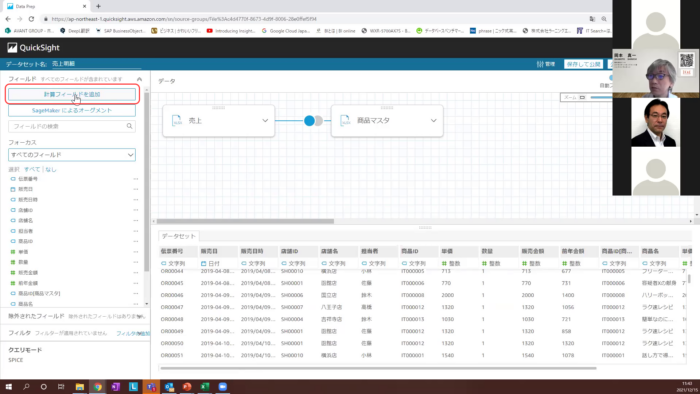Click the search magnifier in the field search box

coord(129,126)
